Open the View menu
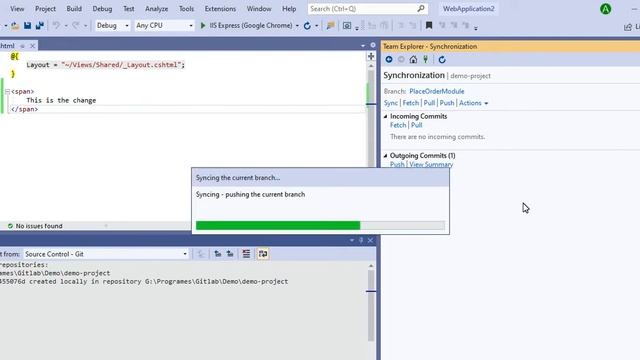This screenshot has height=360, width=640. 17,9
